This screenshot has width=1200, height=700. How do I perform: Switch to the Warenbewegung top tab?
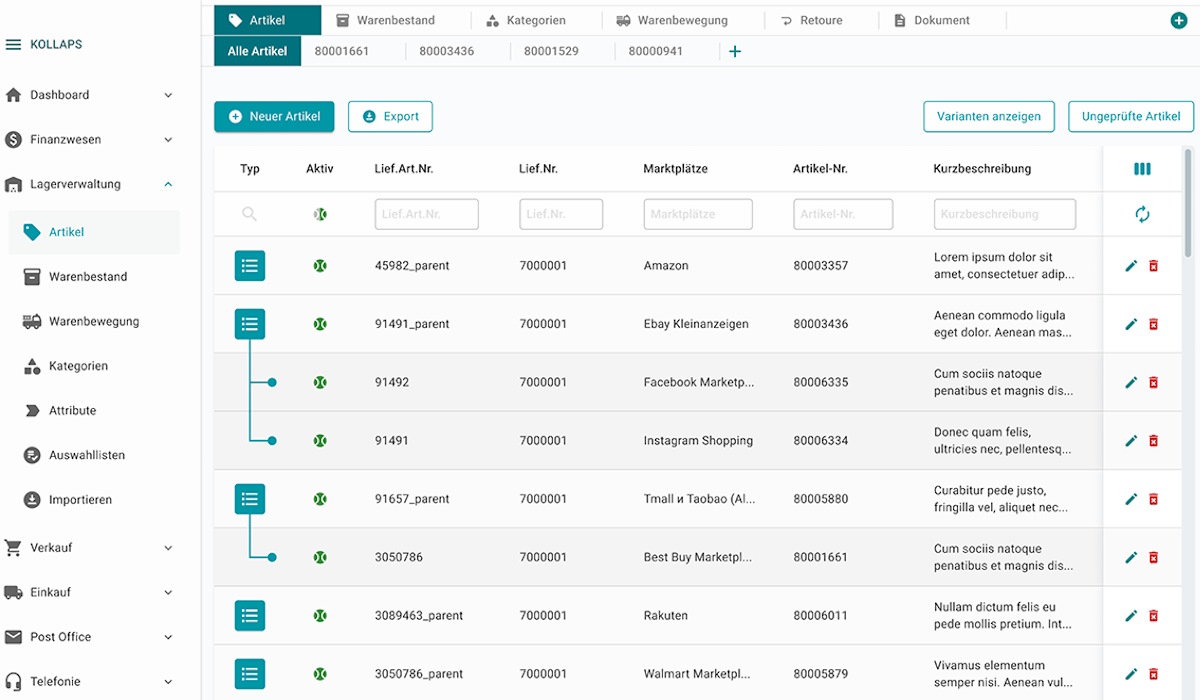[681, 20]
